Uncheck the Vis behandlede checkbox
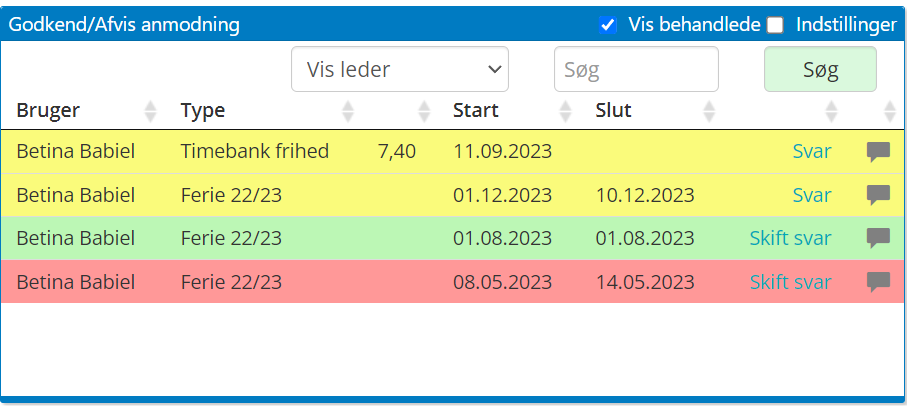Screen dimensions: 907x406 click(608, 25)
